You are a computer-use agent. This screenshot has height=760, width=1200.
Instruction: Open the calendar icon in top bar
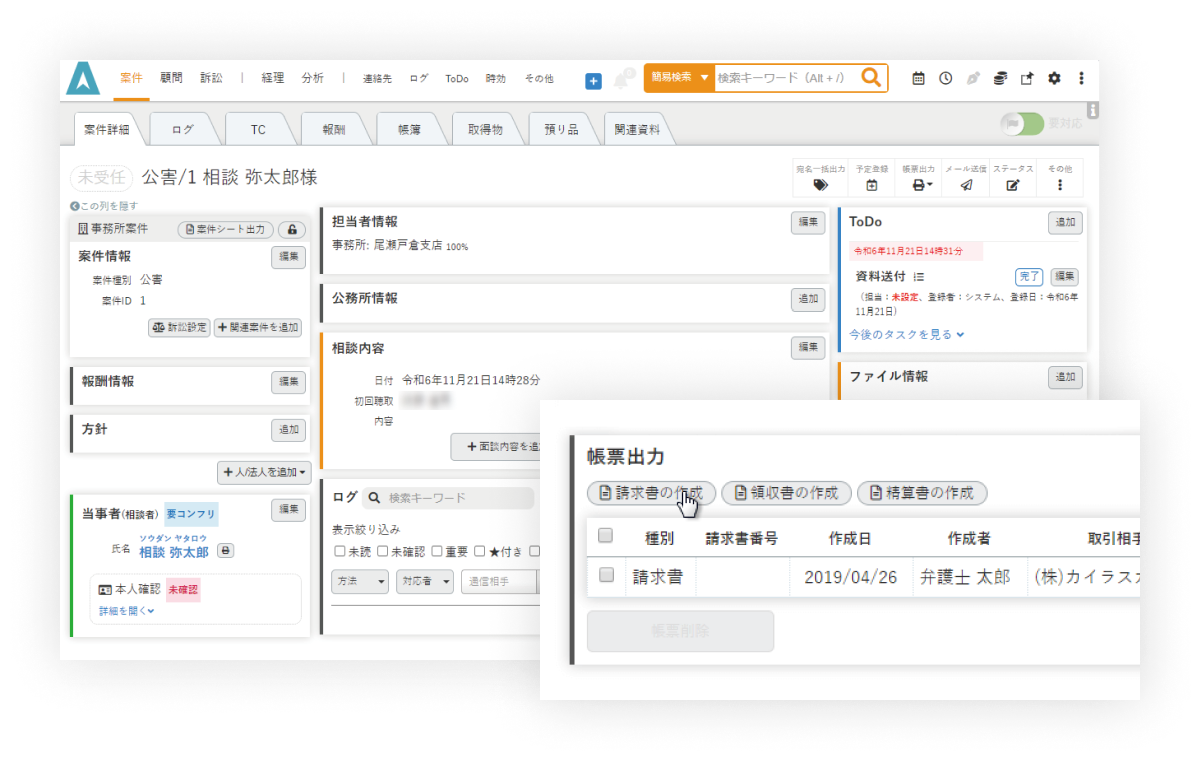[918, 78]
